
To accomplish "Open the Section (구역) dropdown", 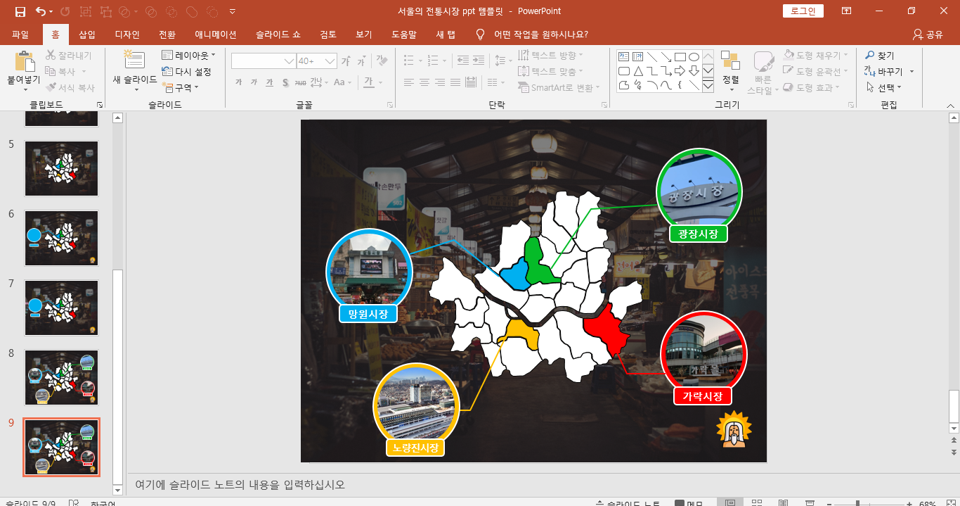I will point(181,88).
